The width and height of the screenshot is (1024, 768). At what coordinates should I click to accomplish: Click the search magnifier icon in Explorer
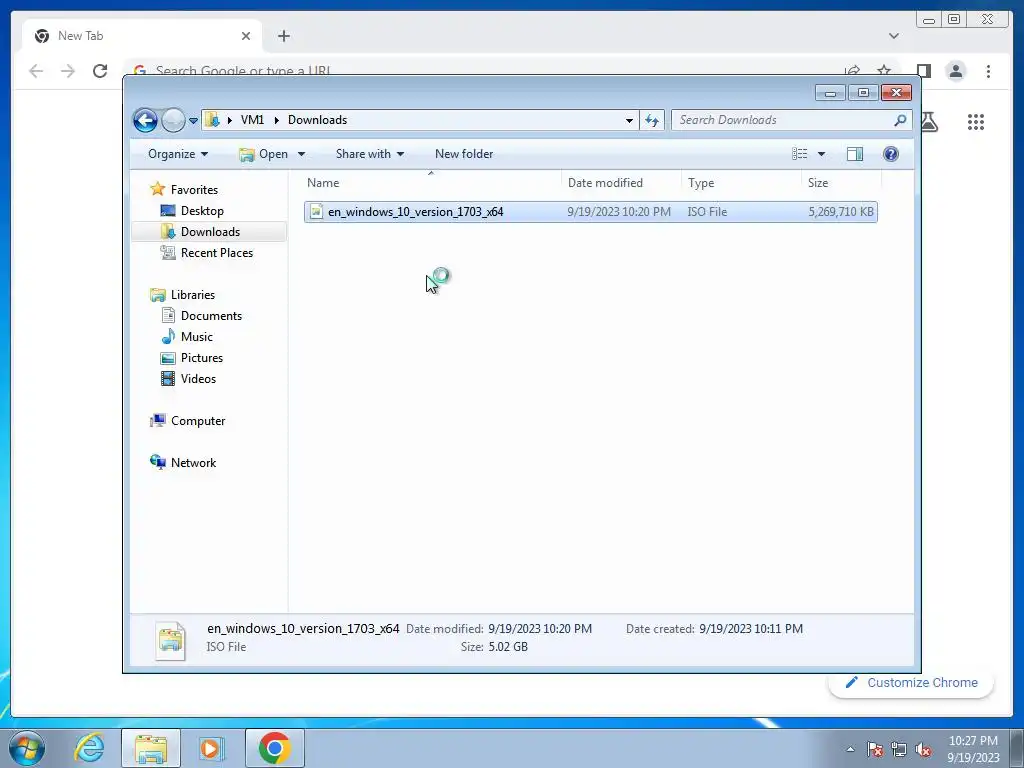pyautogui.click(x=900, y=120)
